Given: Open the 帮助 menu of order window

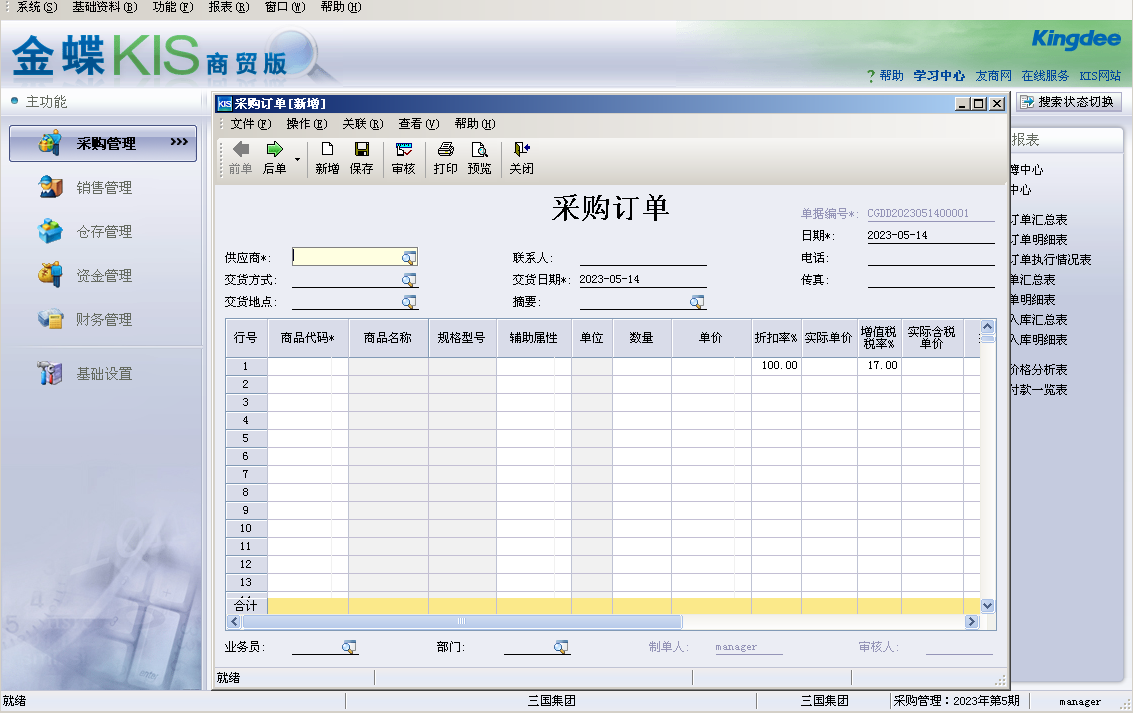Looking at the screenshot, I should tap(475, 124).
